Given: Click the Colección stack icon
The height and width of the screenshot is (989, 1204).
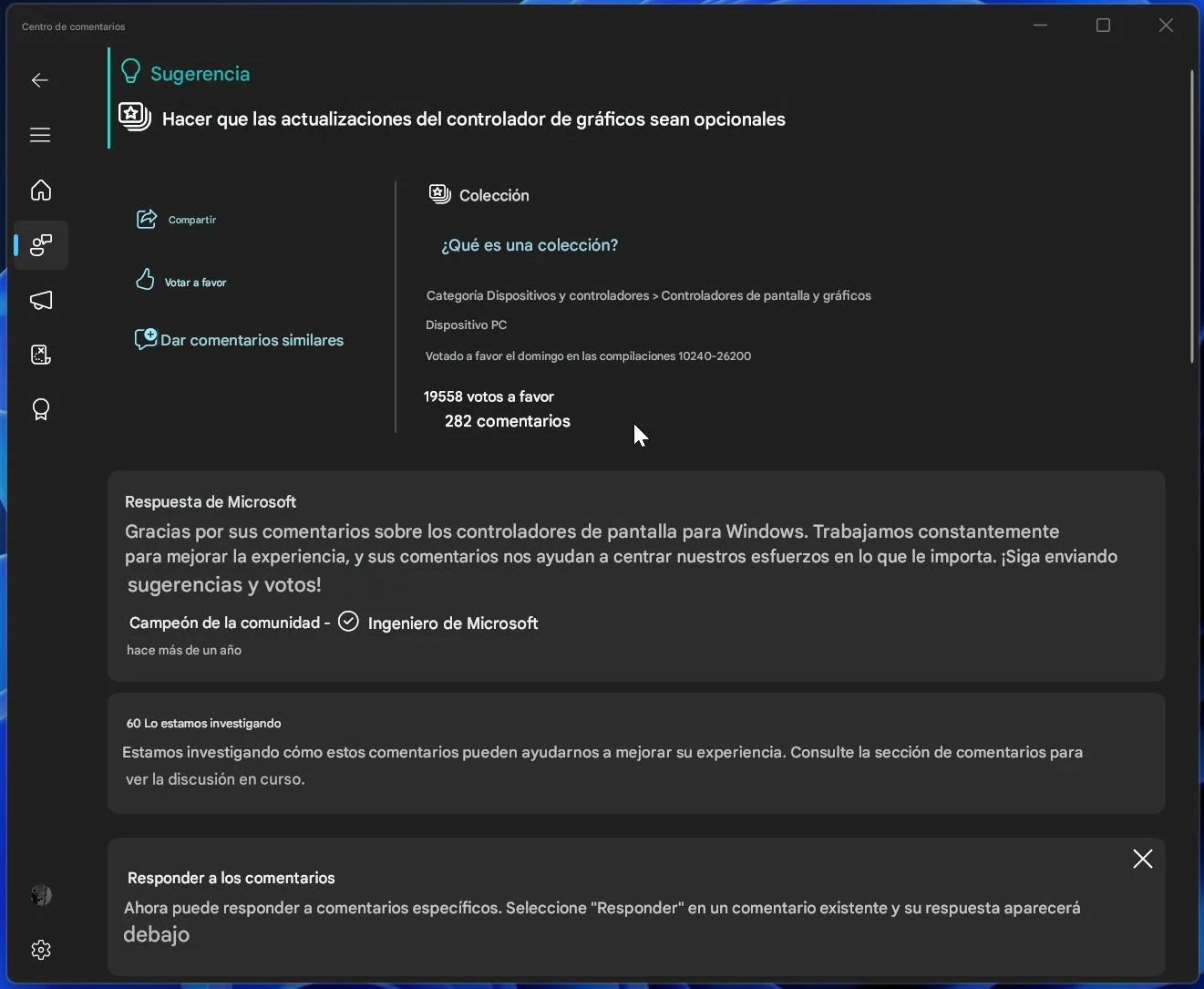Looking at the screenshot, I should tap(440, 193).
